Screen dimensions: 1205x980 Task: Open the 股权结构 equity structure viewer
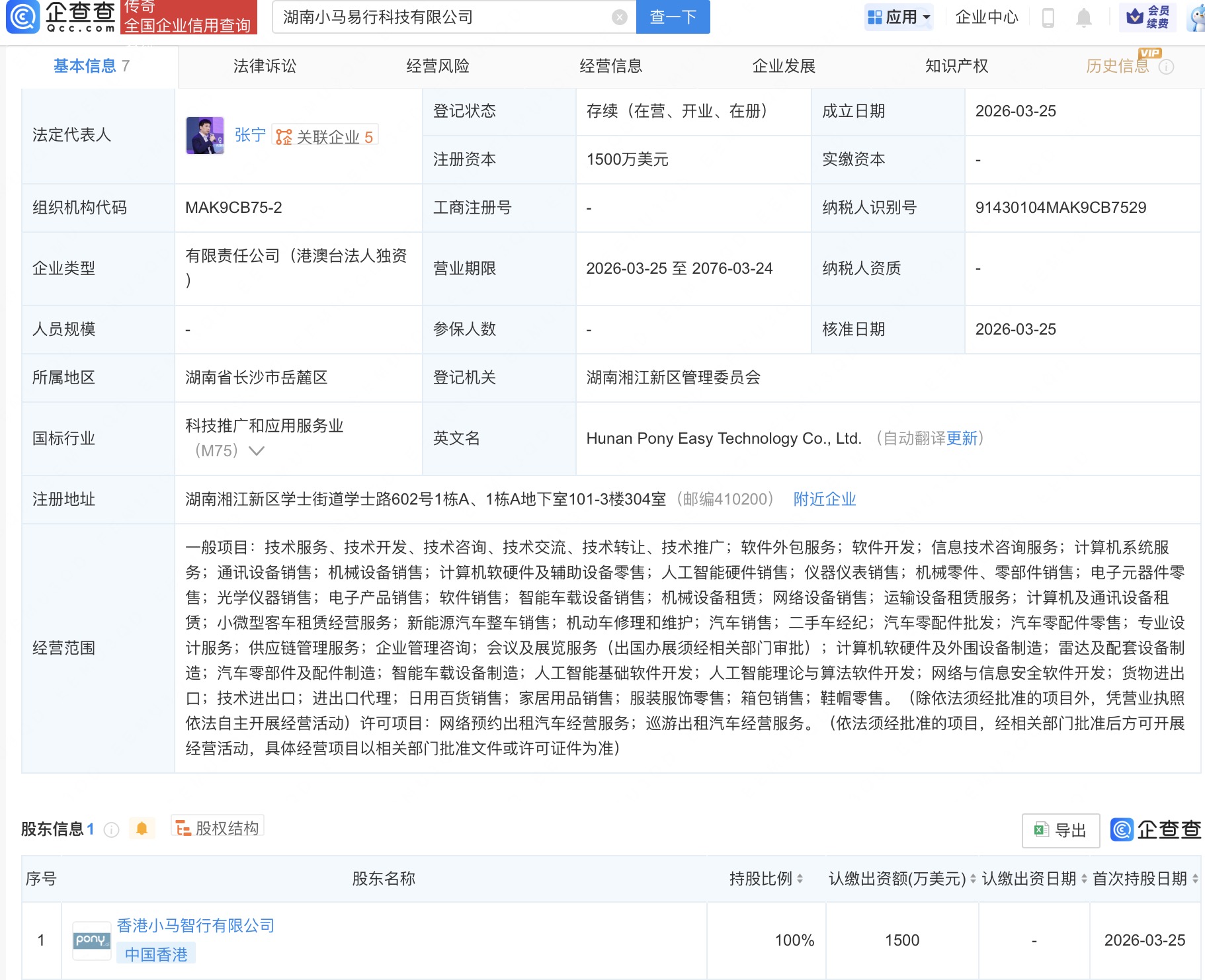216,827
